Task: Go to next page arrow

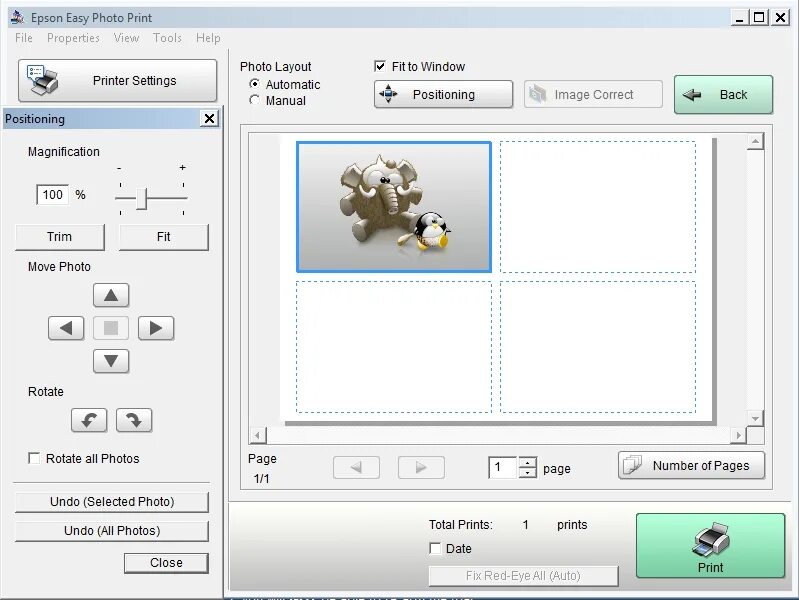Action: click(421, 467)
